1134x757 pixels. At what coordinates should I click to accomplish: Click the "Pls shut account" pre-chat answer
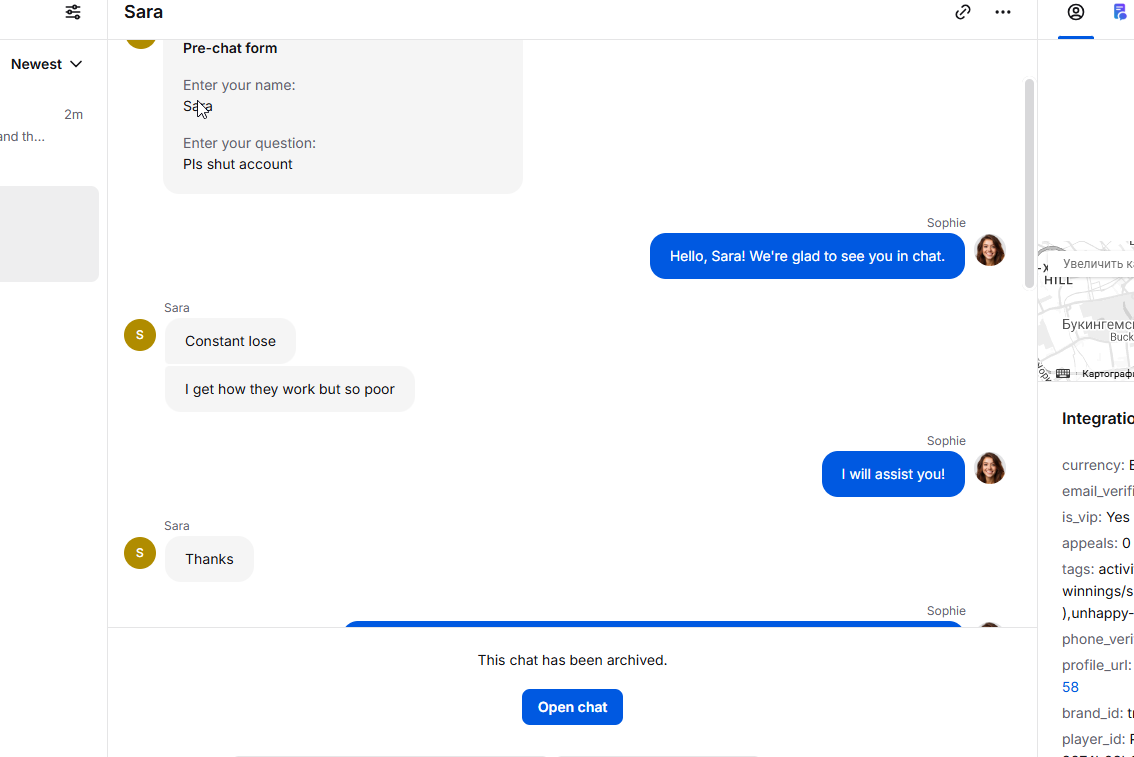(238, 164)
